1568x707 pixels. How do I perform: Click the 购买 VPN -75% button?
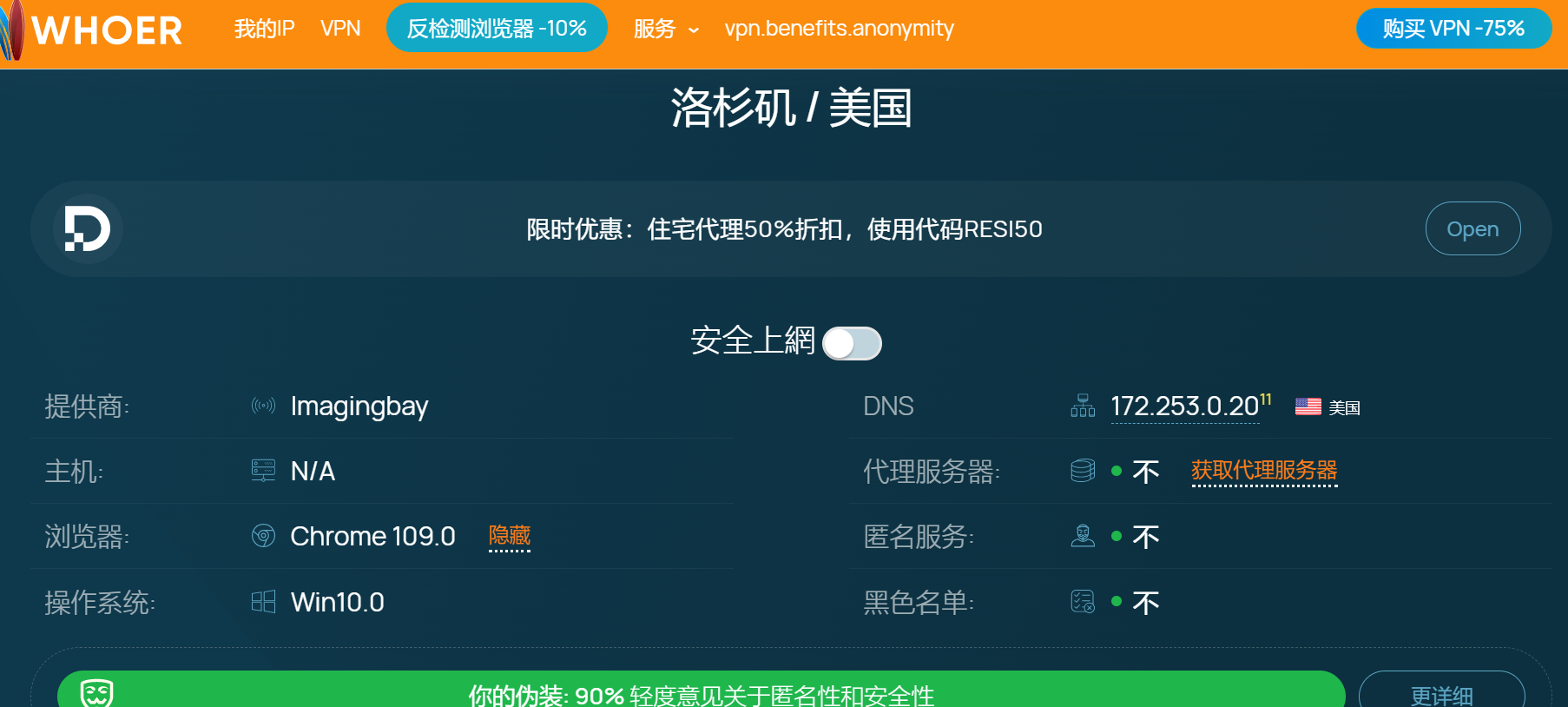coord(1453,29)
